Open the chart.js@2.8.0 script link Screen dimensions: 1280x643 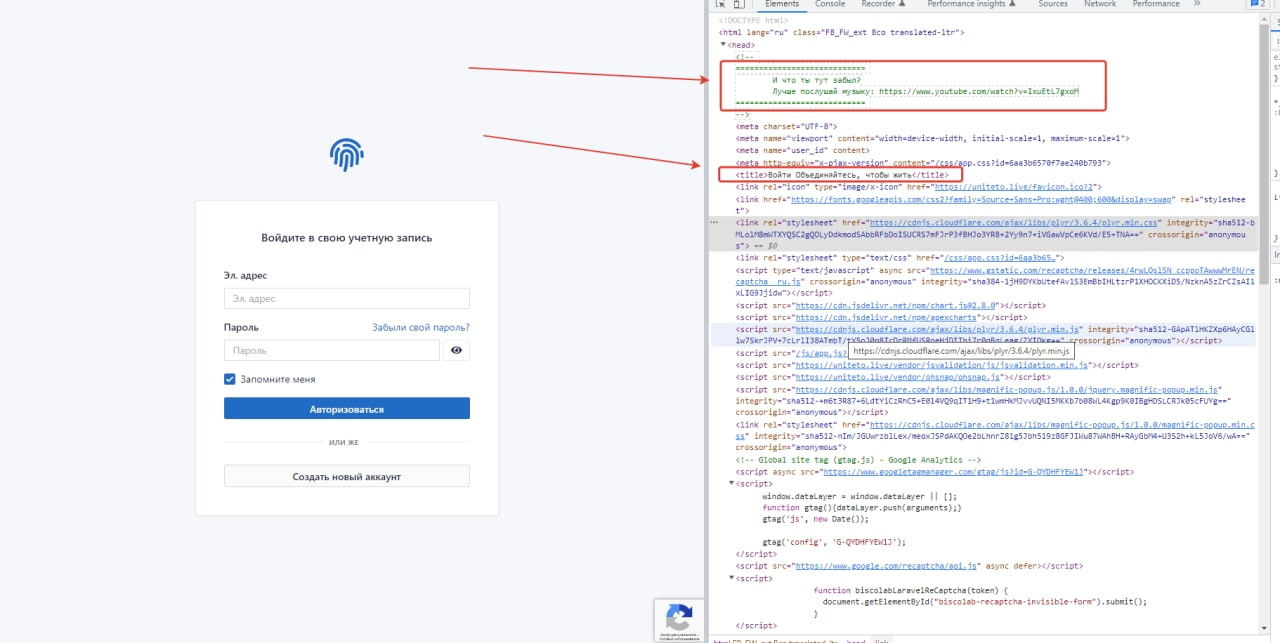click(x=895, y=304)
